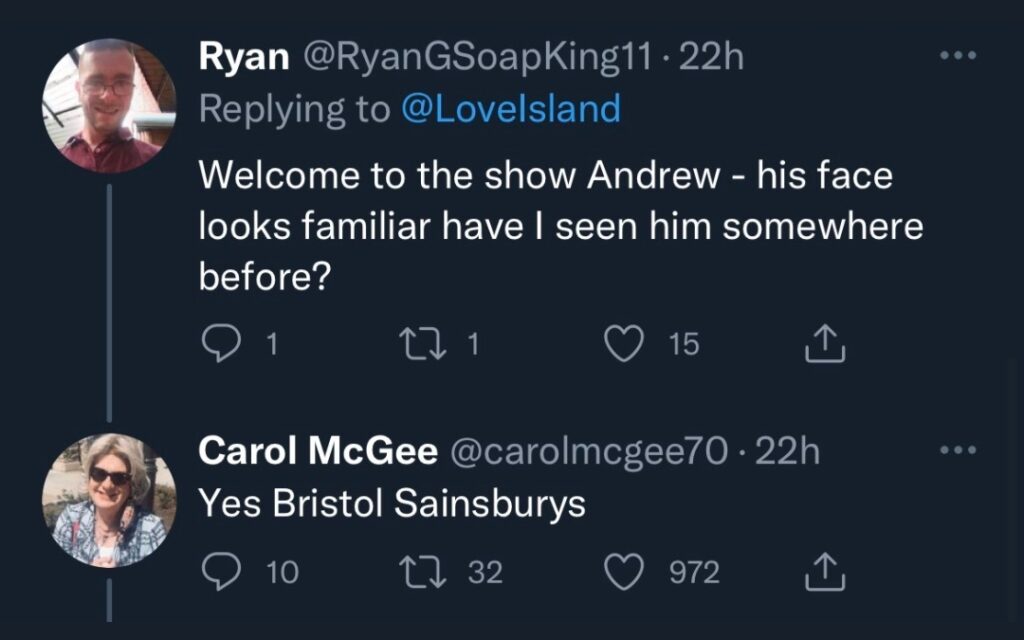The width and height of the screenshot is (1024, 640).
Task: Reply to Ryan's tweet via the comment icon
Action: point(221,344)
